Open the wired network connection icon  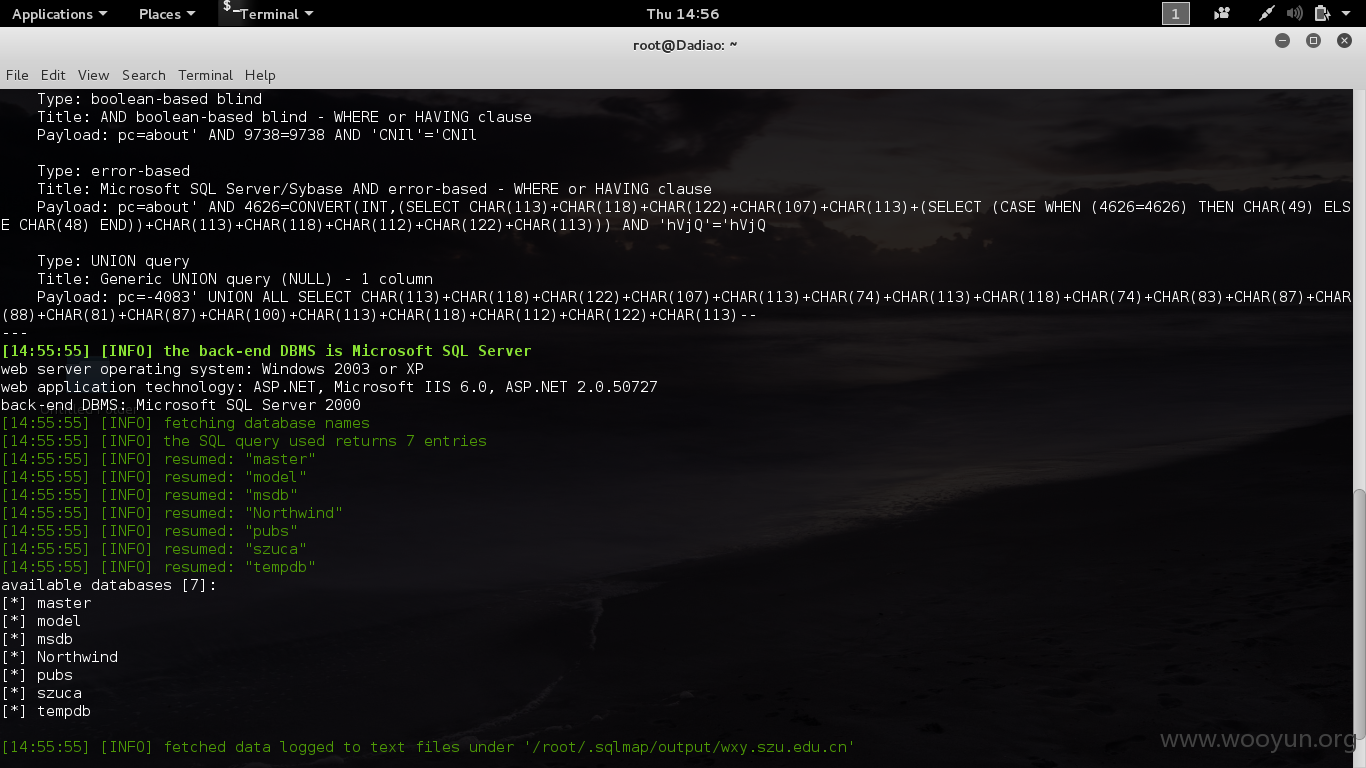[1267, 14]
